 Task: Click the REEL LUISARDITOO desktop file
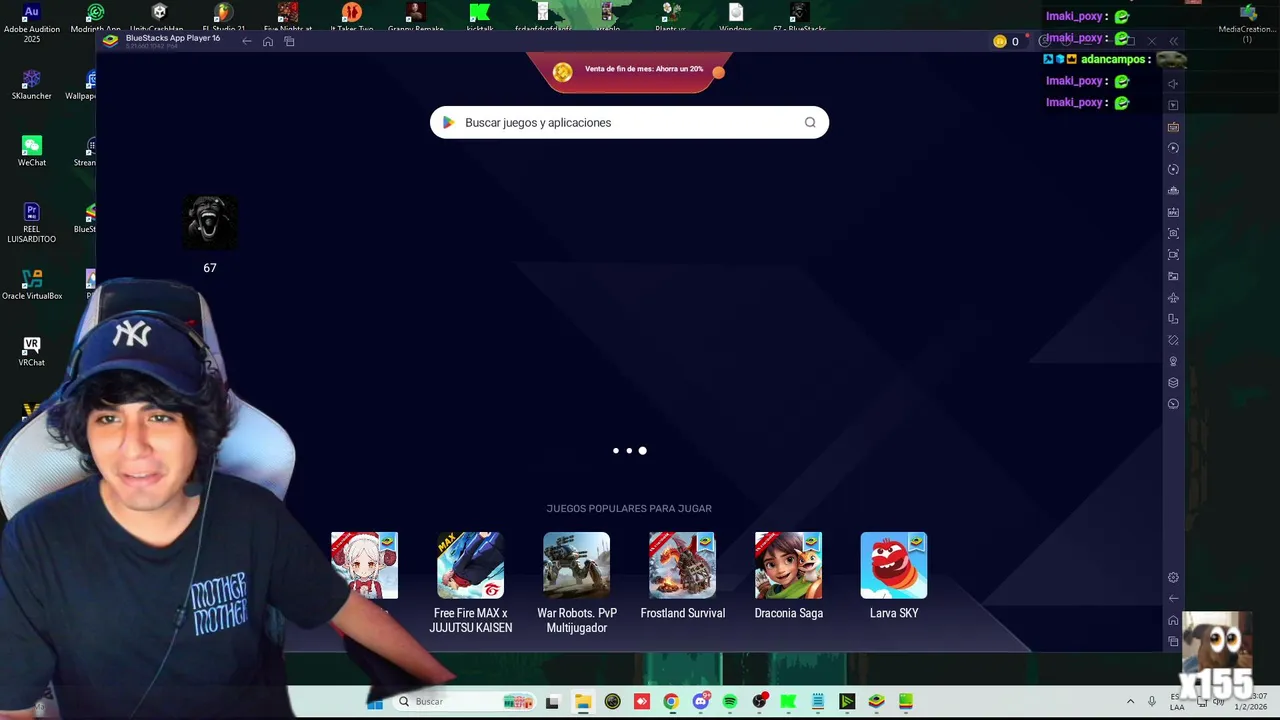point(31,222)
